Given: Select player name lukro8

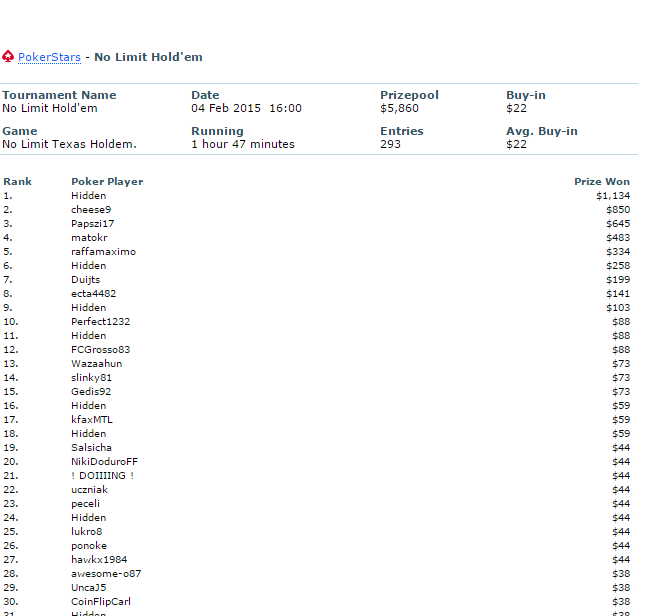Looking at the screenshot, I should coord(87,531).
